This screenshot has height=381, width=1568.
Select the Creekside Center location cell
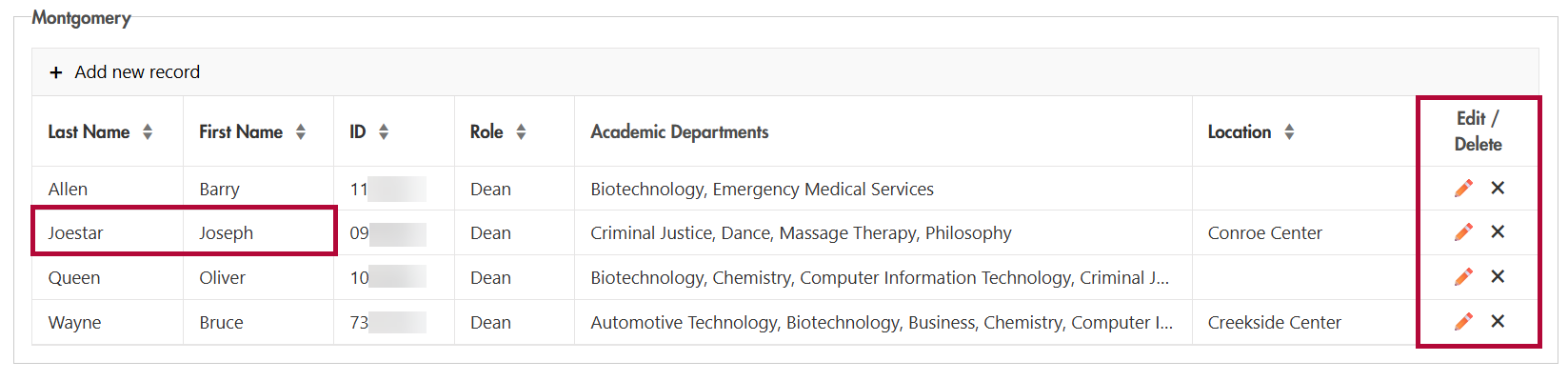[1304, 322]
